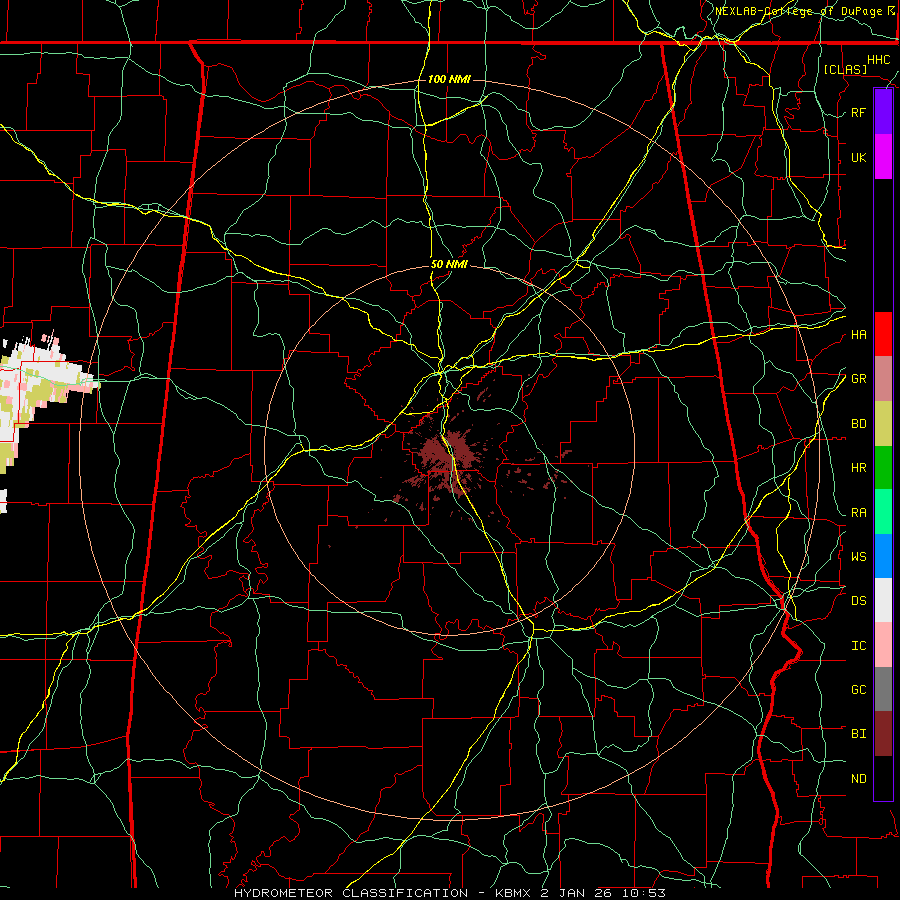Click the RA legend color block

pyautogui.click(x=883, y=512)
